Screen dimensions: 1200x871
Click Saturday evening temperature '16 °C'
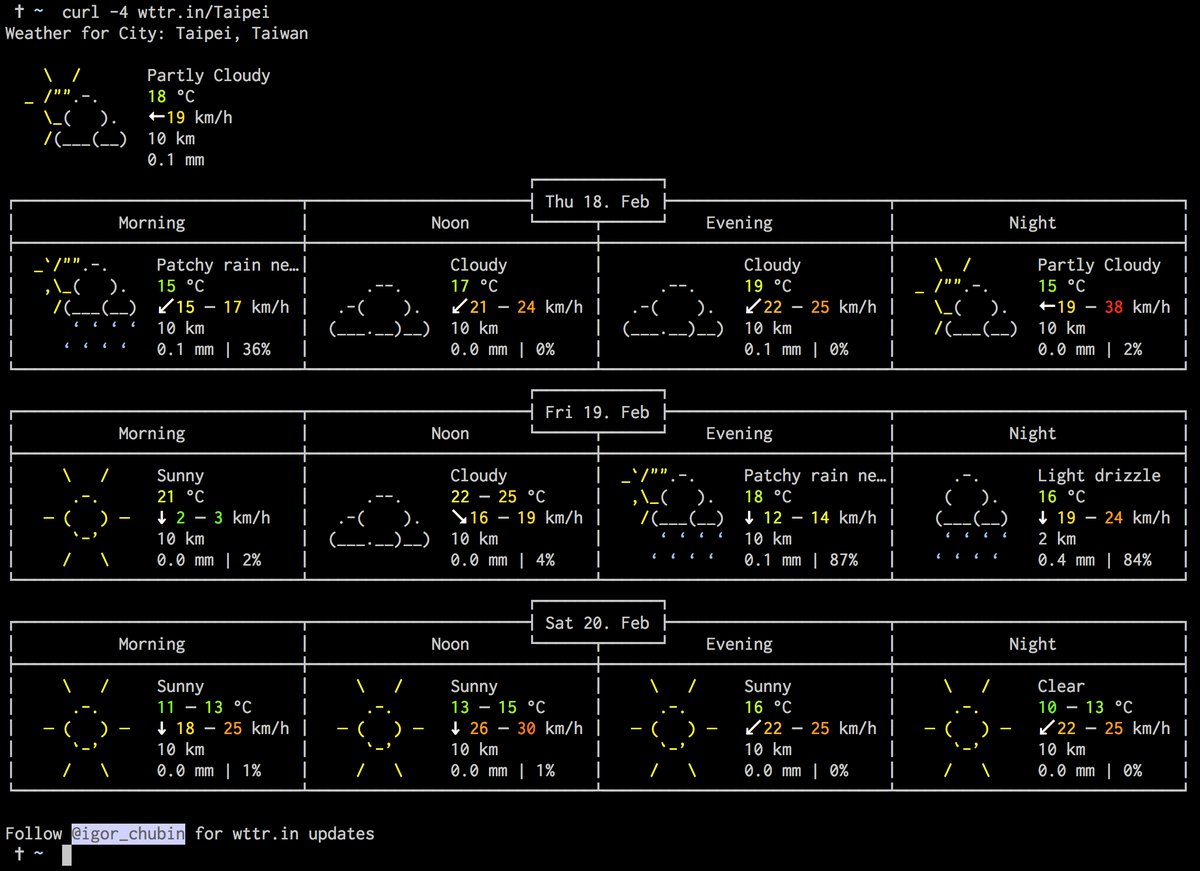click(x=768, y=707)
